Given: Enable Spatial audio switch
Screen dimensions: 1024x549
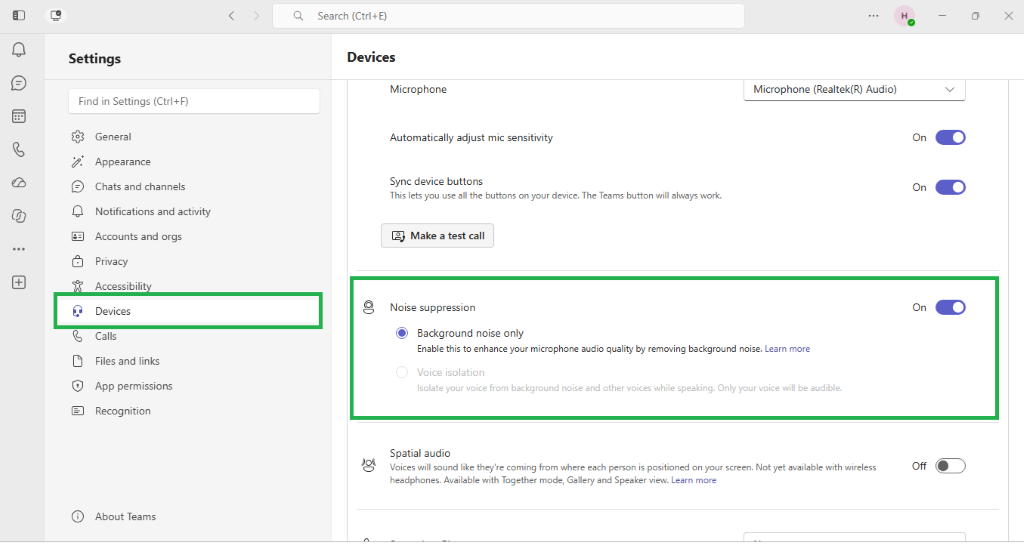Looking at the screenshot, I should [x=950, y=466].
